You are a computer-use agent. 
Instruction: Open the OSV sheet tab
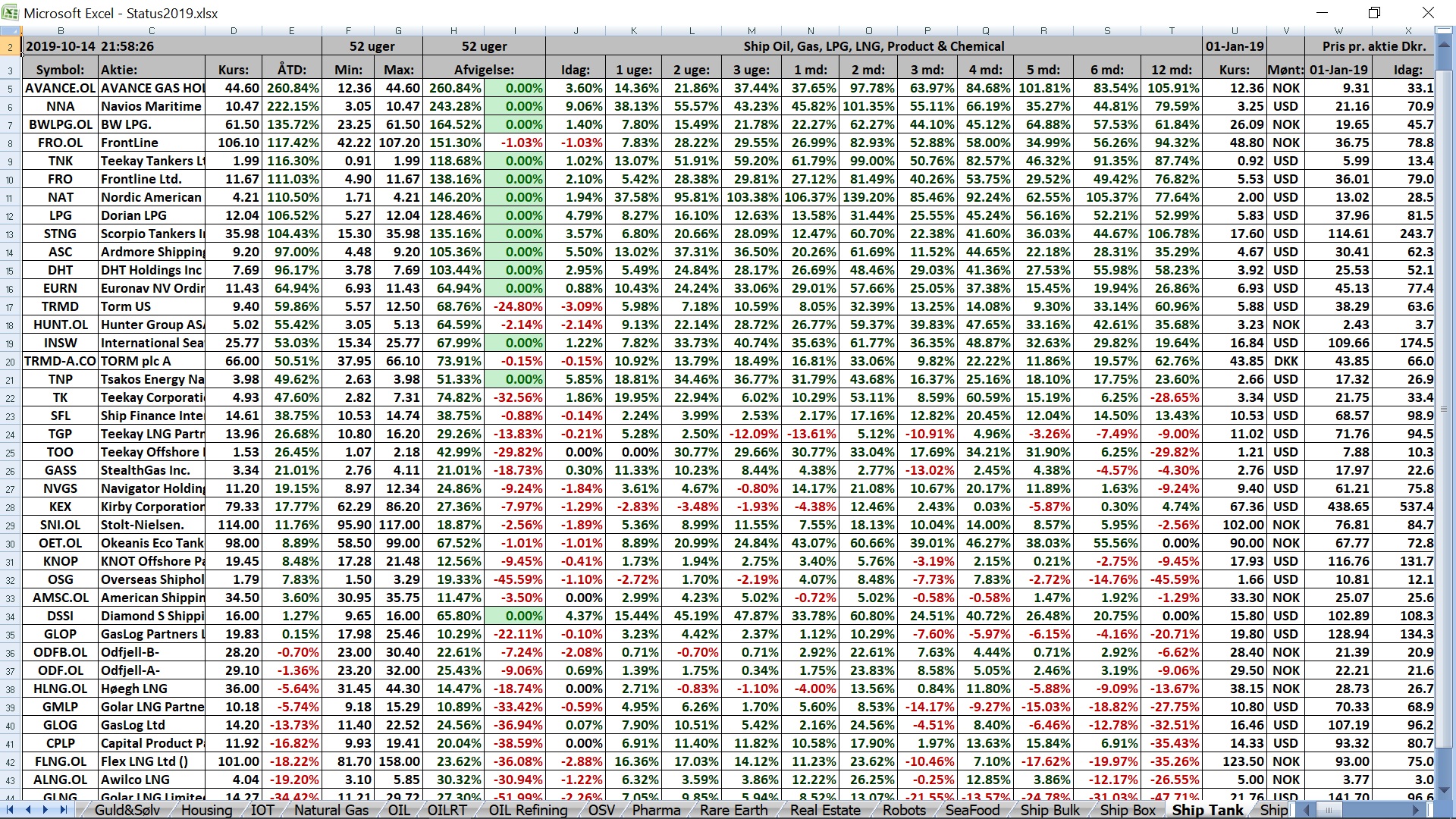coord(601,810)
